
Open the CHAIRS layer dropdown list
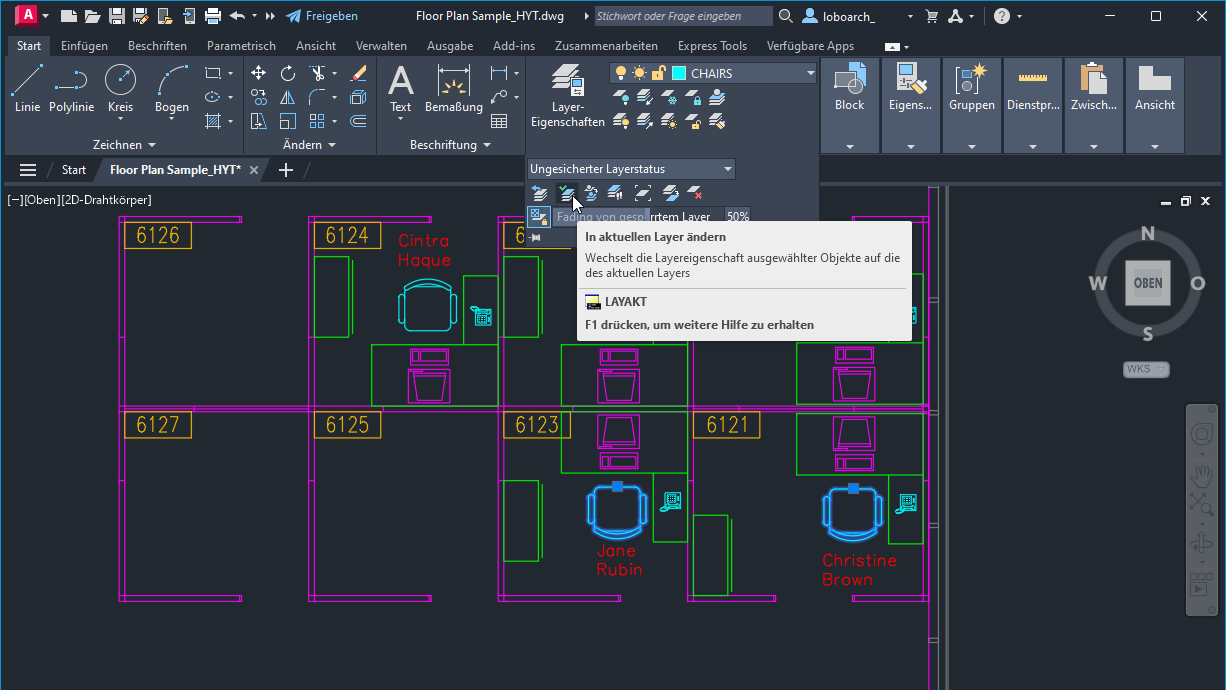810,73
